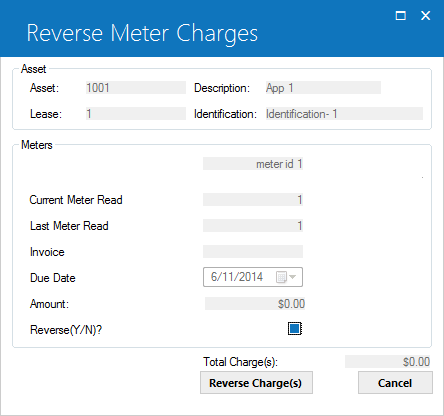The image size is (444, 416).
Task: Click the Amount field showing $0.00
Action: pyautogui.click(x=255, y=304)
